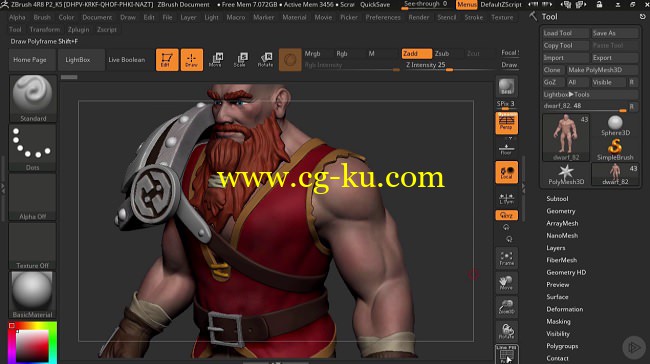Select the SimpleBrush tool
The image size is (650, 364).
pos(615,150)
